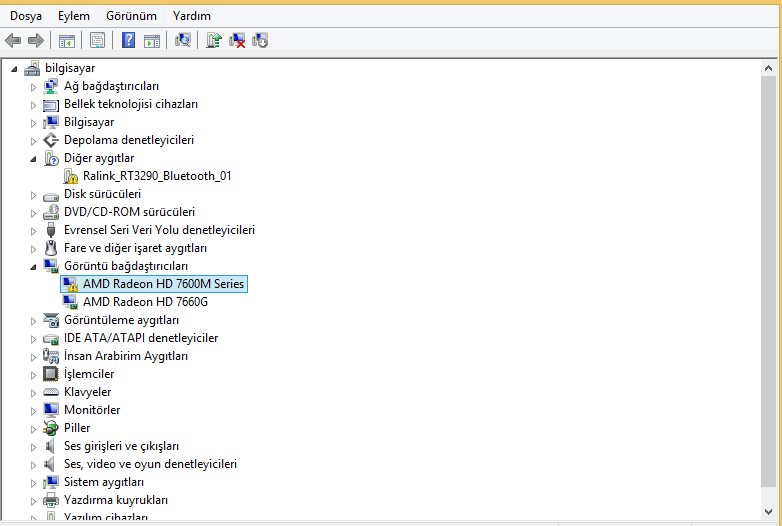Expand Evrensel Seri Veri Yolu denetleyicileri
Viewport: 782px width, 526px height.
tap(33, 231)
